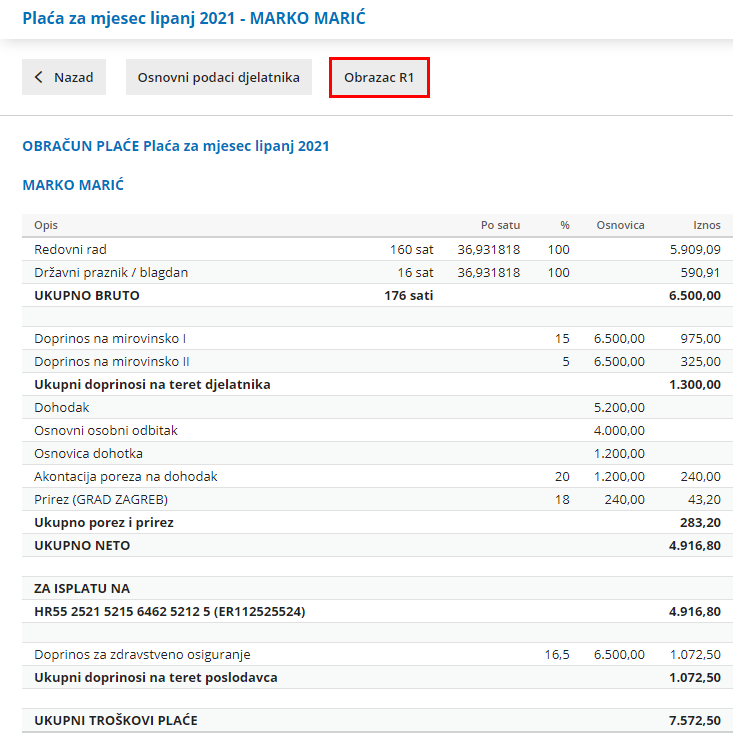Click the payout amount 4.916,80 in IBAN row

click(x=695, y=611)
